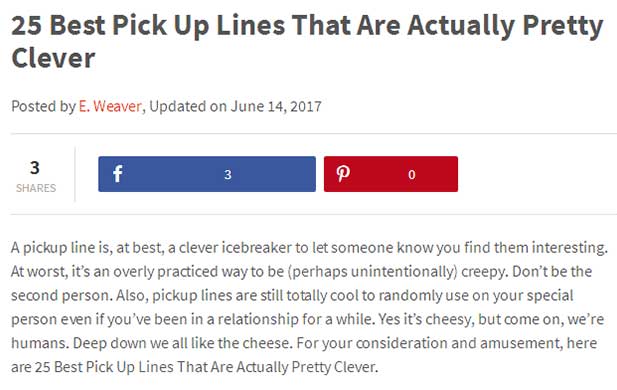Click the Facebook f icon
Viewport: 617px width, 390px height.
(117, 174)
